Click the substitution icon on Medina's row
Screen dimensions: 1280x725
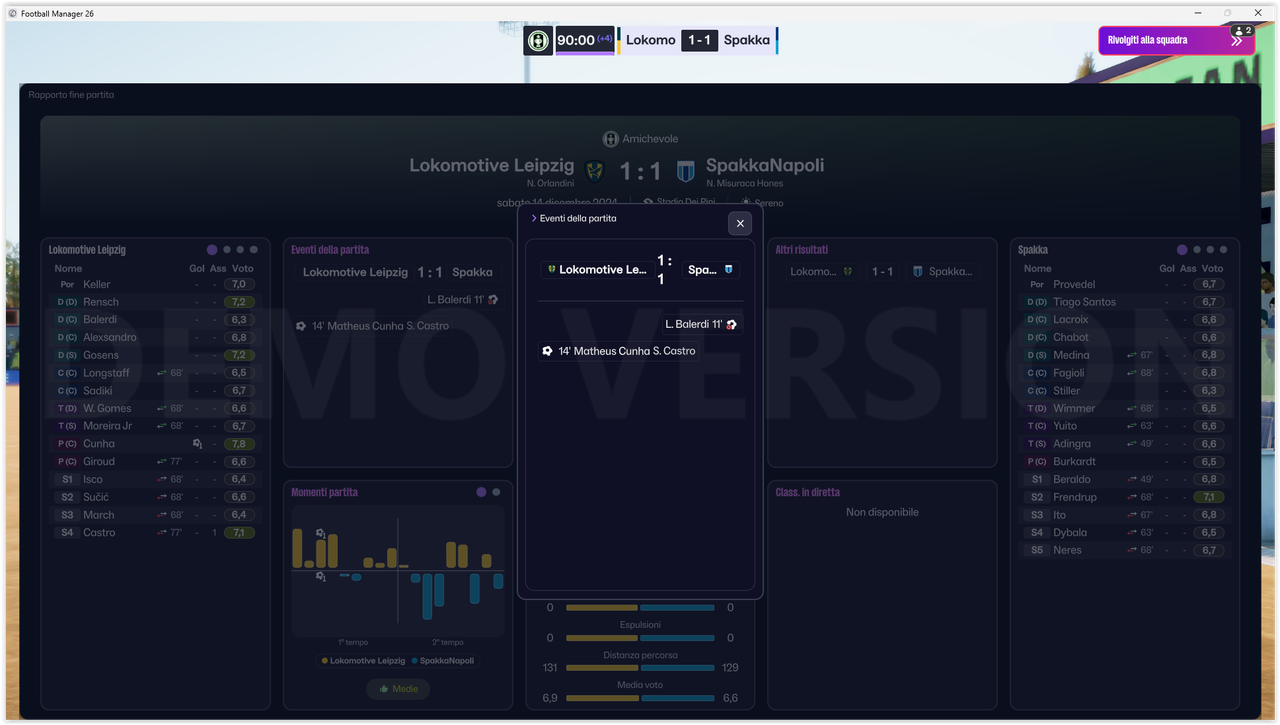click(1132, 355)
